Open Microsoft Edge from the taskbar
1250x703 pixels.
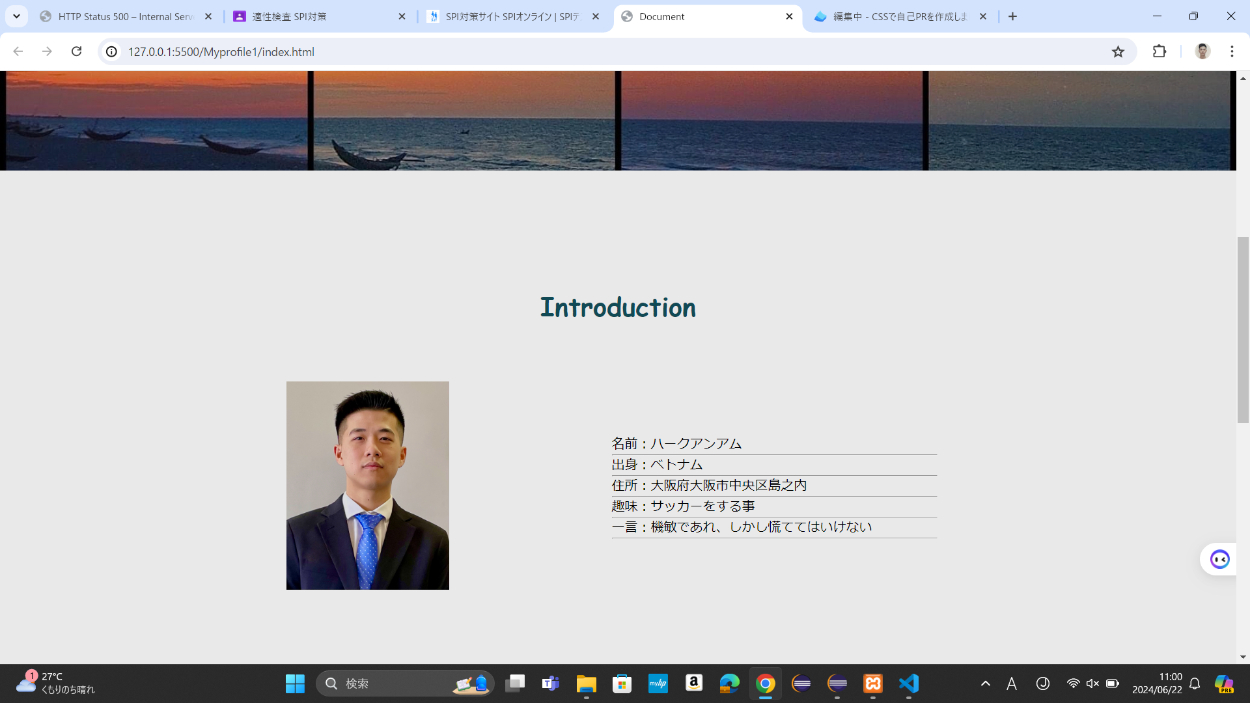(729, 684)
